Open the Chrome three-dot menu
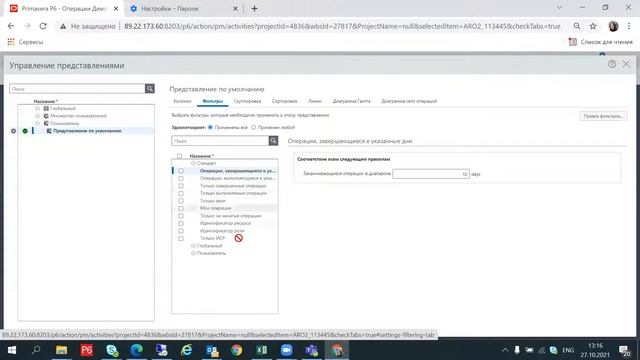 [629, 26]
